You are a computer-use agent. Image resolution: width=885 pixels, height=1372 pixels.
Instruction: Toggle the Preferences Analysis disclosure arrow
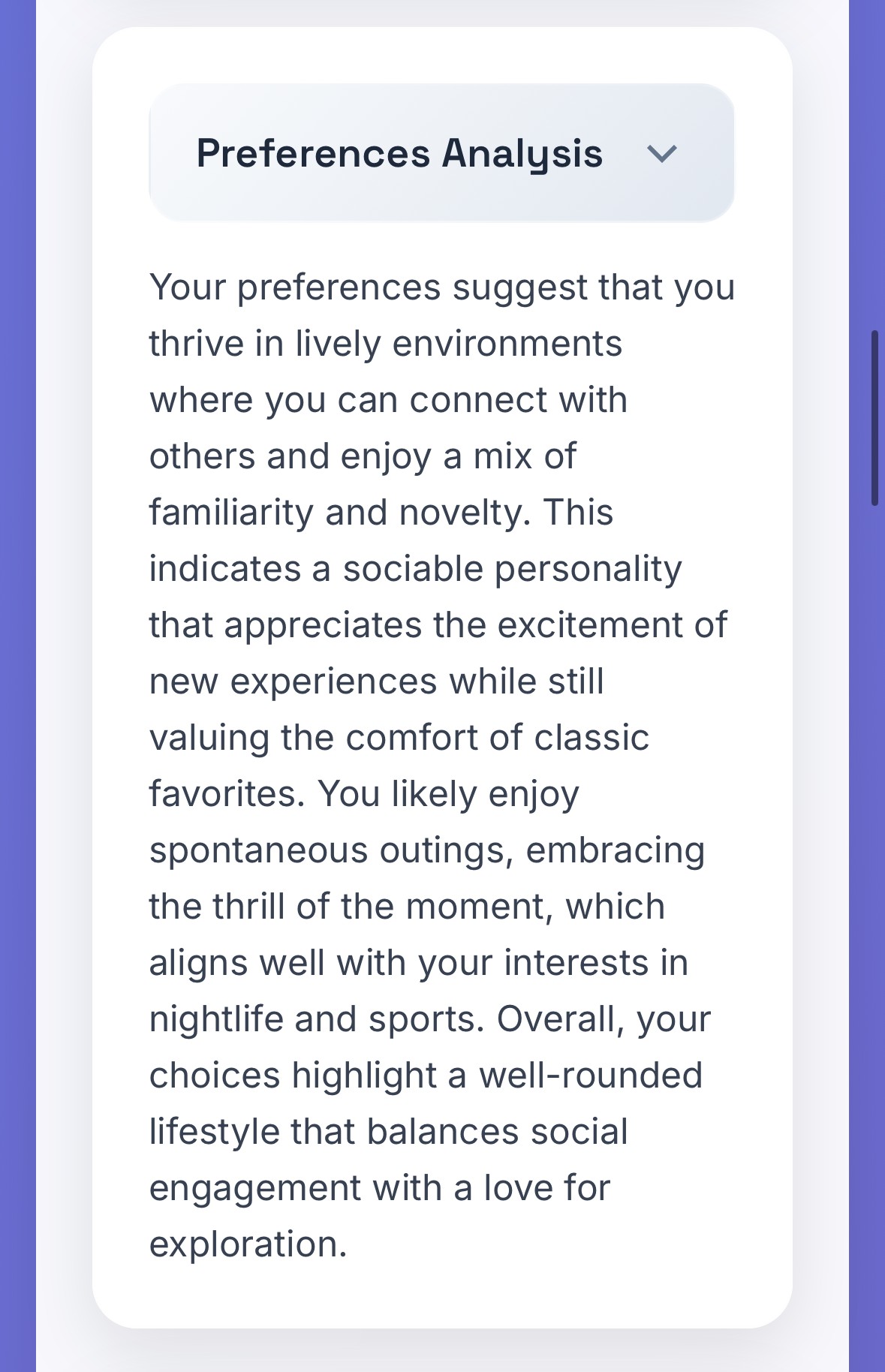664,155
